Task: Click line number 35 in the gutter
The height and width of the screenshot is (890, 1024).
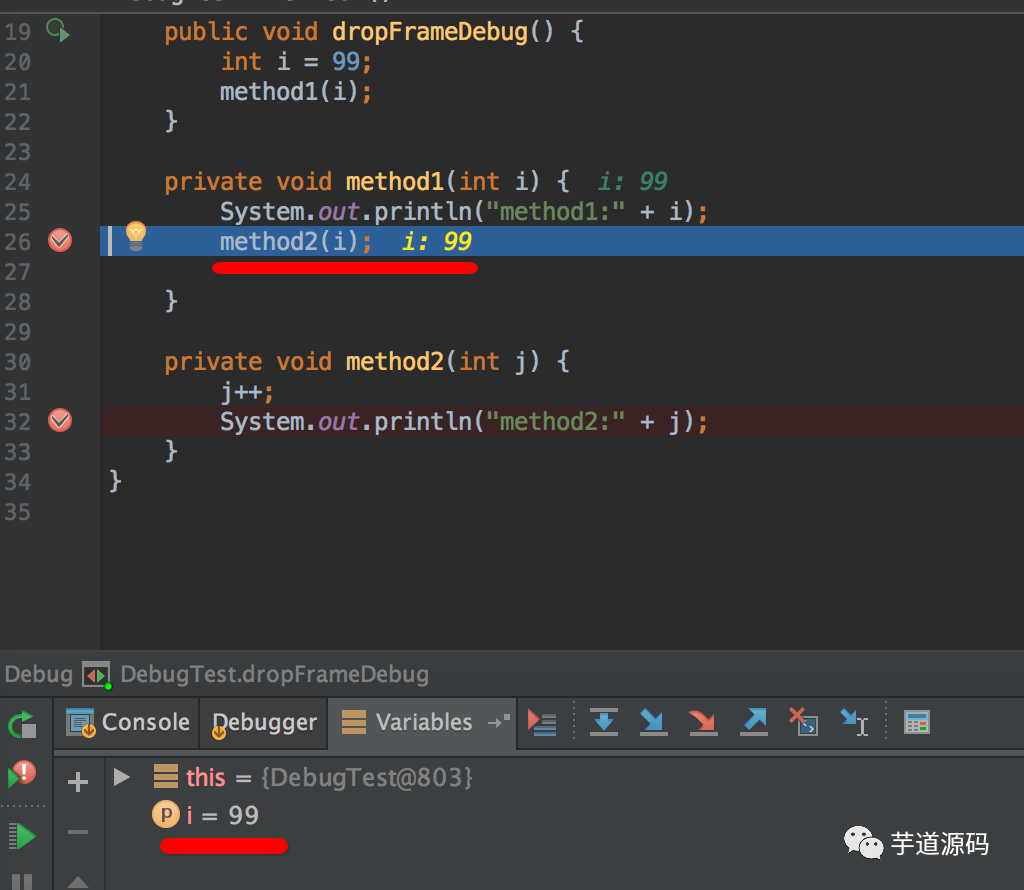Action: click(18, 512)
